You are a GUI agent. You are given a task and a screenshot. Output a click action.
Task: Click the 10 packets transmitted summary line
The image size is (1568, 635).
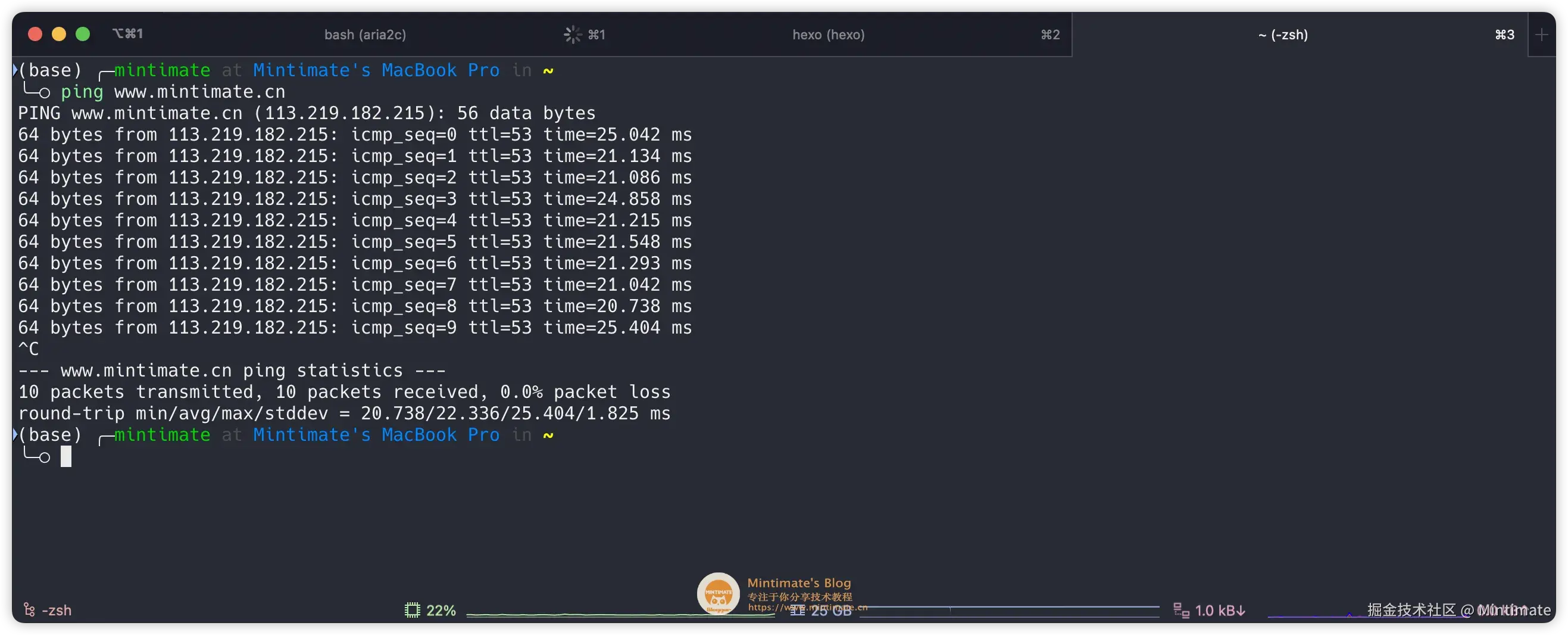[x=345, y=392]
